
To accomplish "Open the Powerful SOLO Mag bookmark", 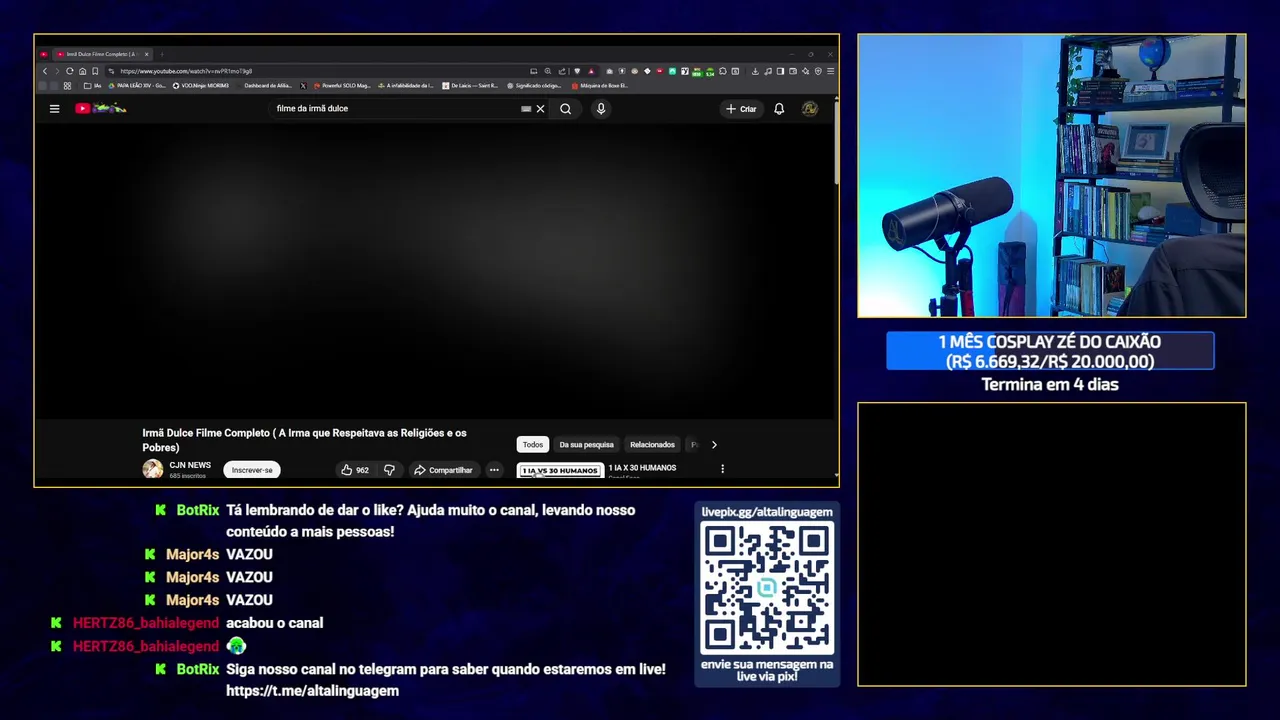I will 342,86.
